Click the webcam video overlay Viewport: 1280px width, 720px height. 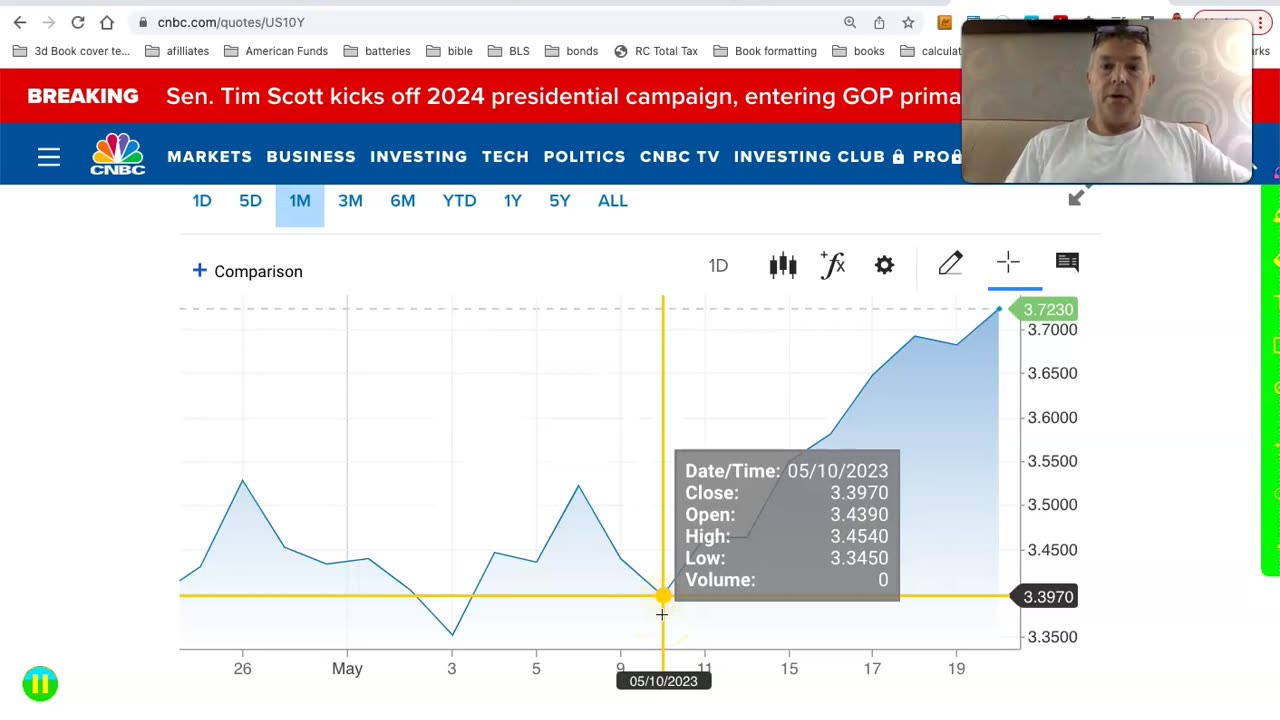[1107, 102]
